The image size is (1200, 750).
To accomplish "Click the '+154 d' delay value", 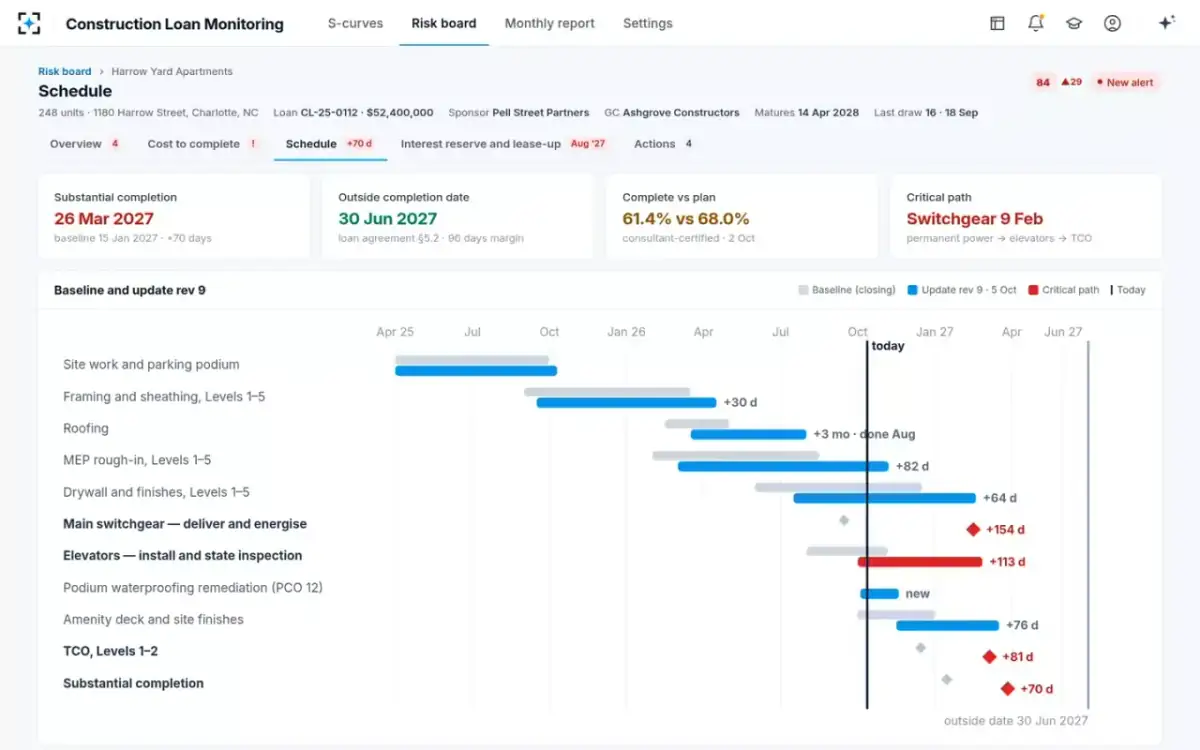I will pos(1005,530).
